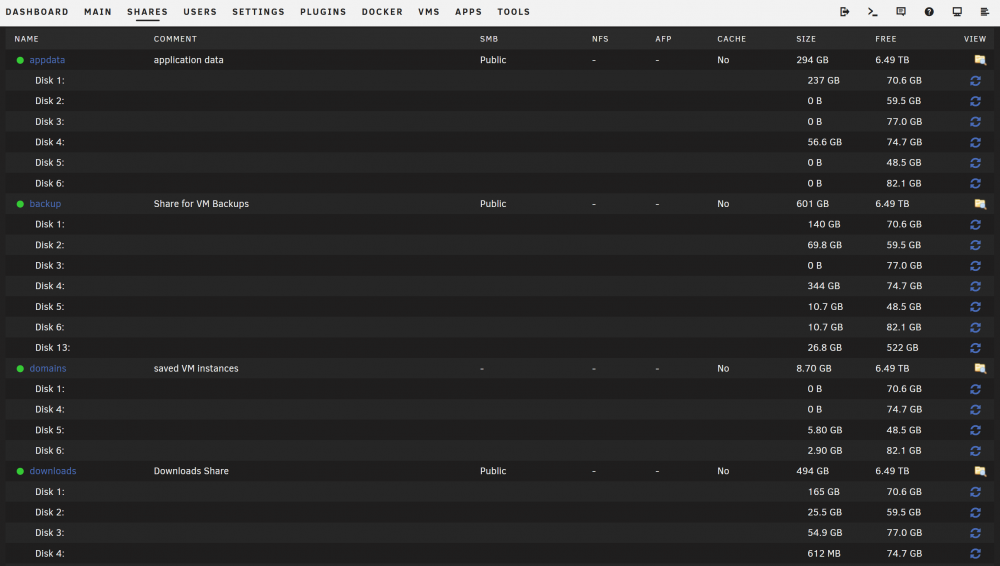Switch to the Main tab
The width and height of the screenshot is (1000, 566).
[x=98, y=11]
